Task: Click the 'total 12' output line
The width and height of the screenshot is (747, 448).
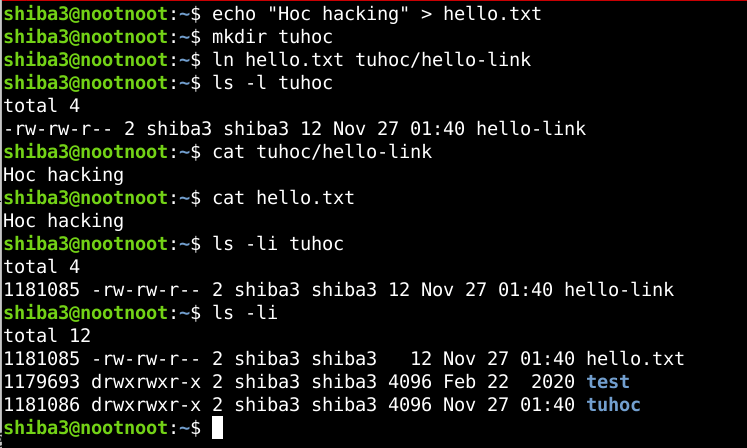Action: click(46, 335)
